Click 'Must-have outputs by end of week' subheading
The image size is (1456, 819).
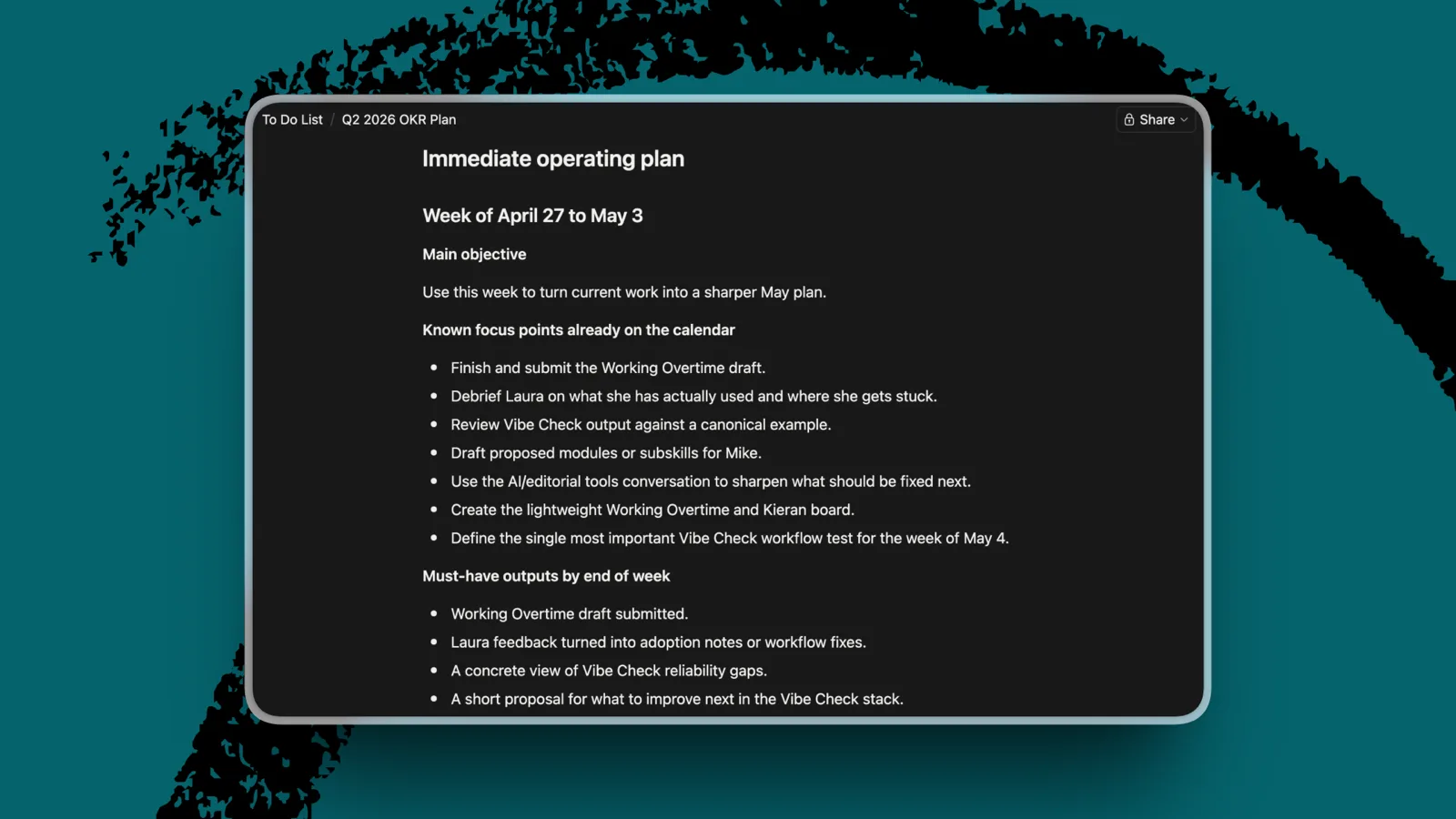546,576
